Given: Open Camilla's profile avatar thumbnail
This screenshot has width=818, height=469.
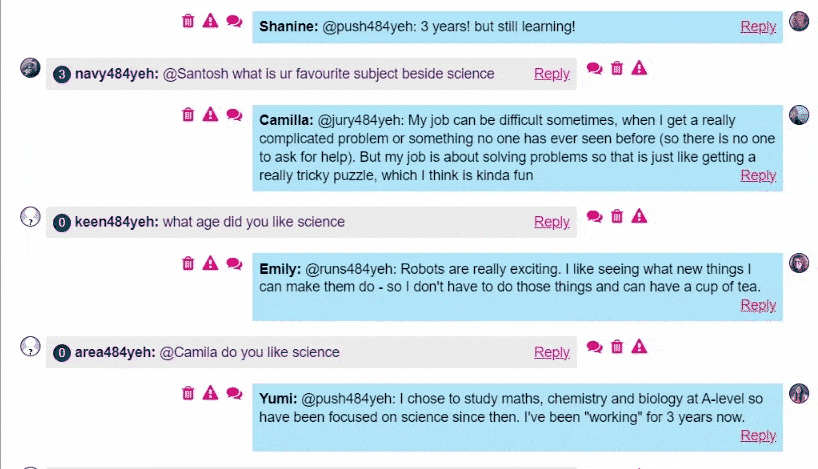Looking at the screenshot, I should 799,115.
